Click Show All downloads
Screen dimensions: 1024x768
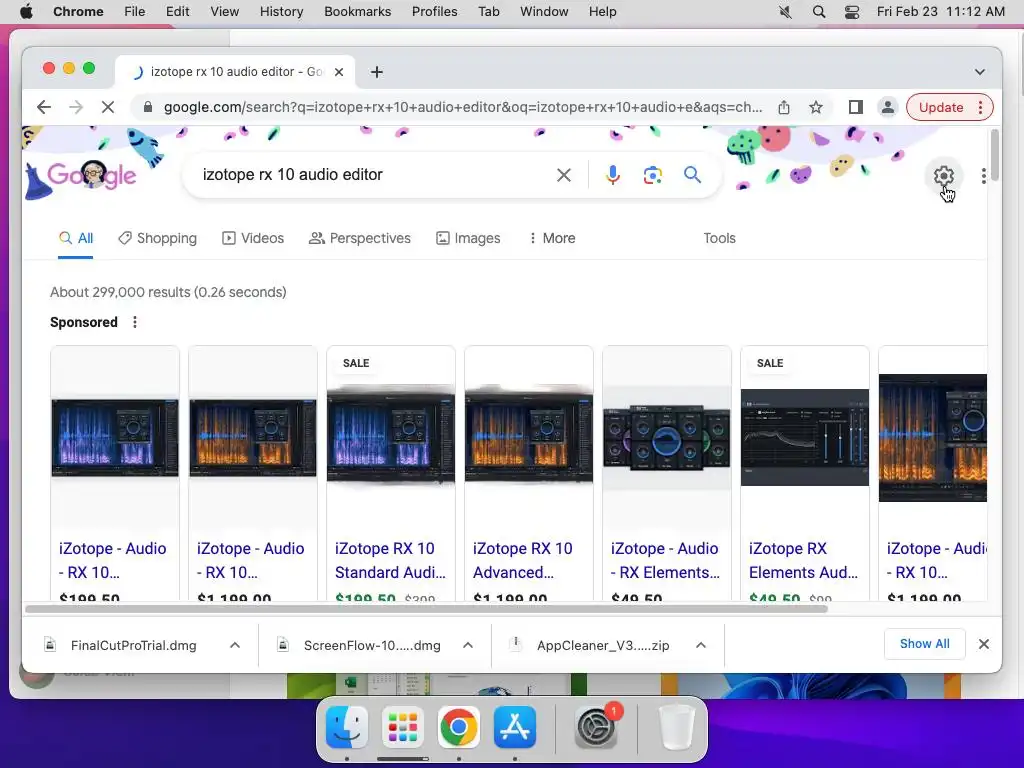point(924,644)
